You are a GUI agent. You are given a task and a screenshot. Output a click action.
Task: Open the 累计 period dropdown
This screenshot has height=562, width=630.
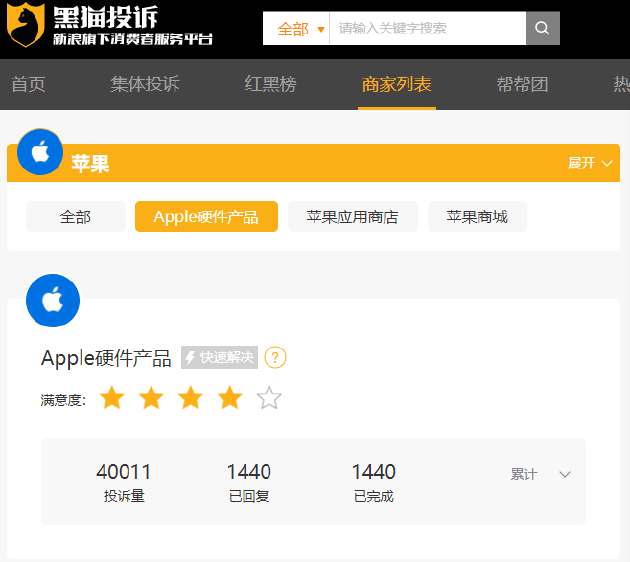click(x=540, y=474)
